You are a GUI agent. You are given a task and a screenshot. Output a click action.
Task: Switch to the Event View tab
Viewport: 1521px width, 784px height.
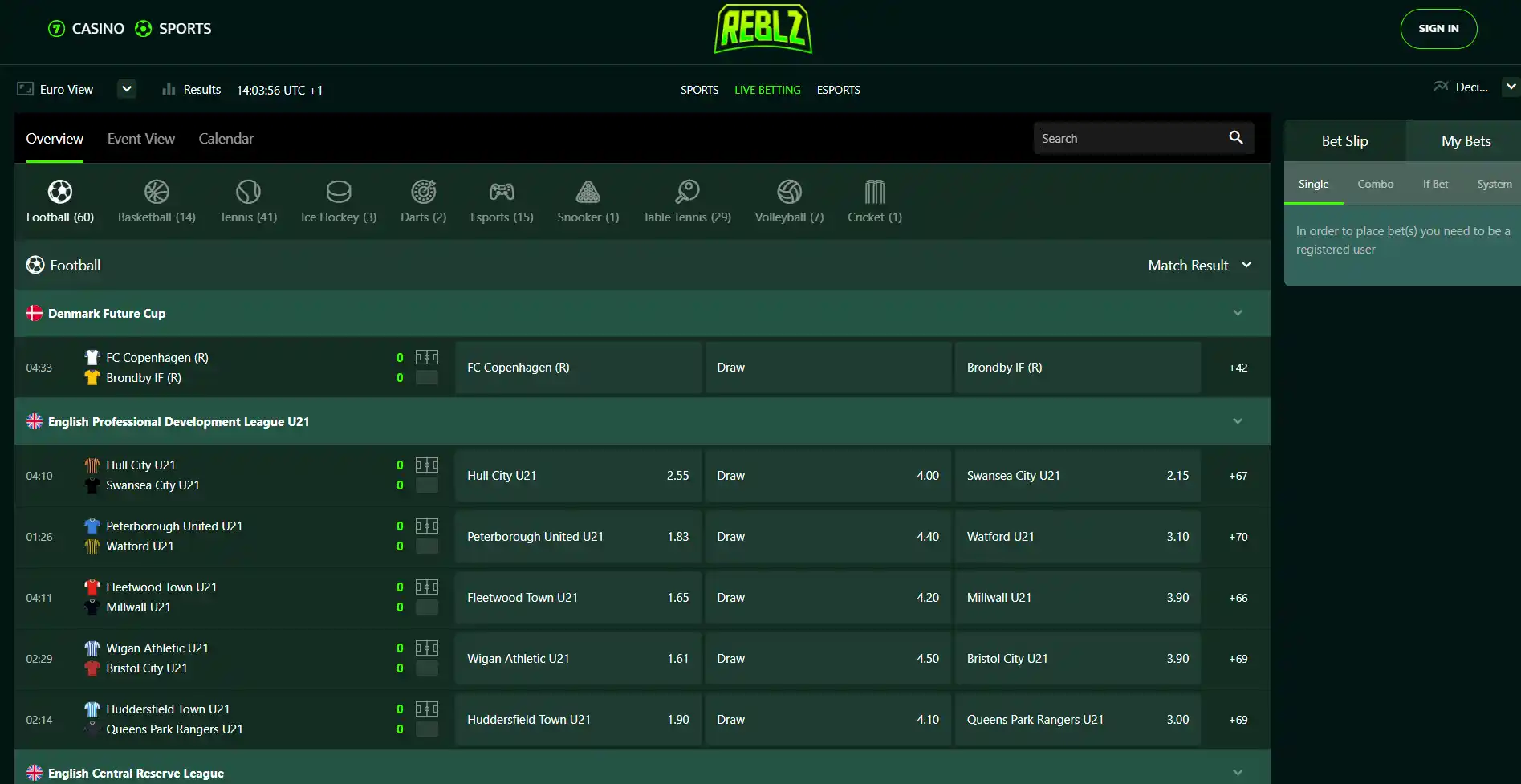[x=141, y=139]
